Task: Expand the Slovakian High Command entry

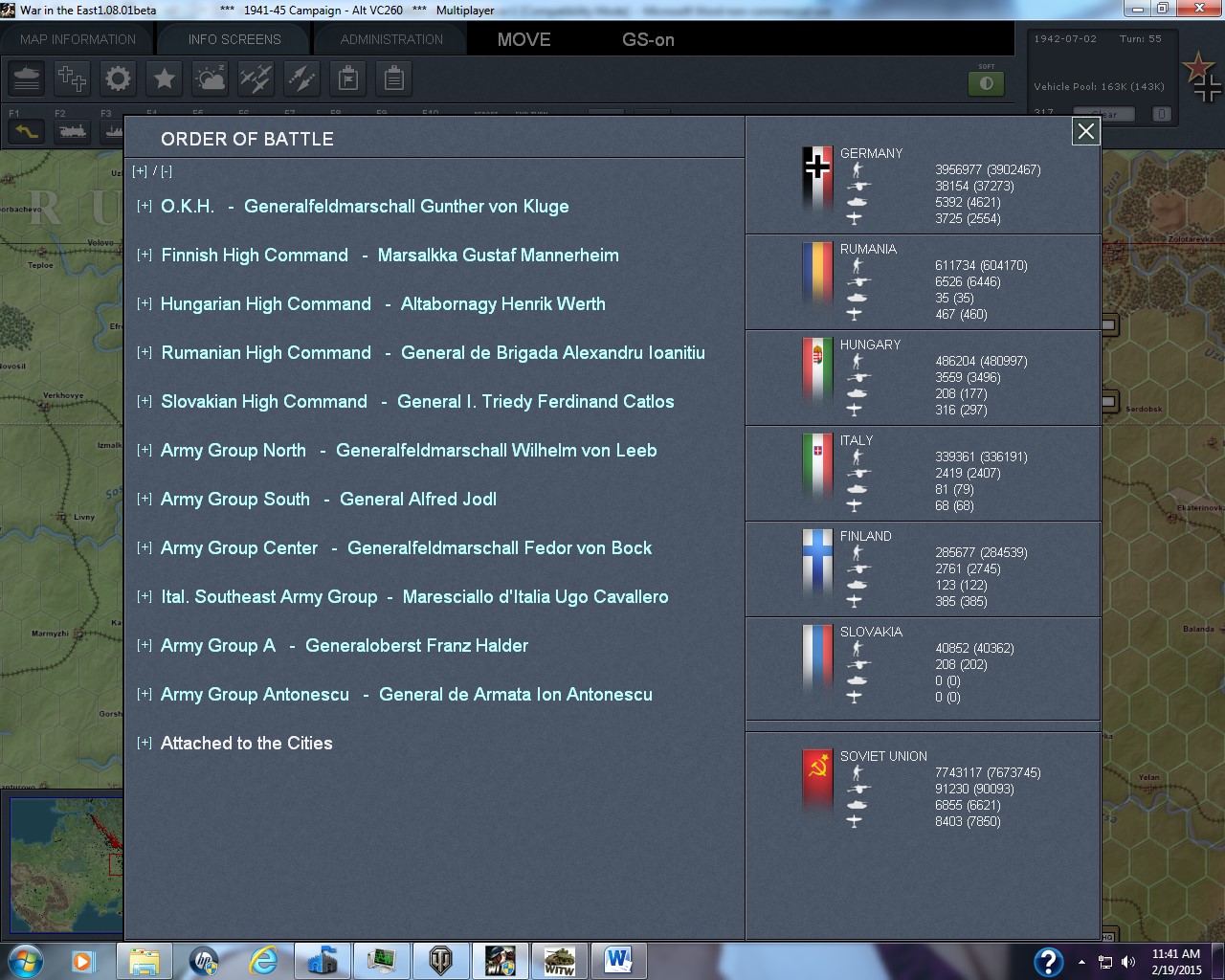Action: (x=145, y=401)
